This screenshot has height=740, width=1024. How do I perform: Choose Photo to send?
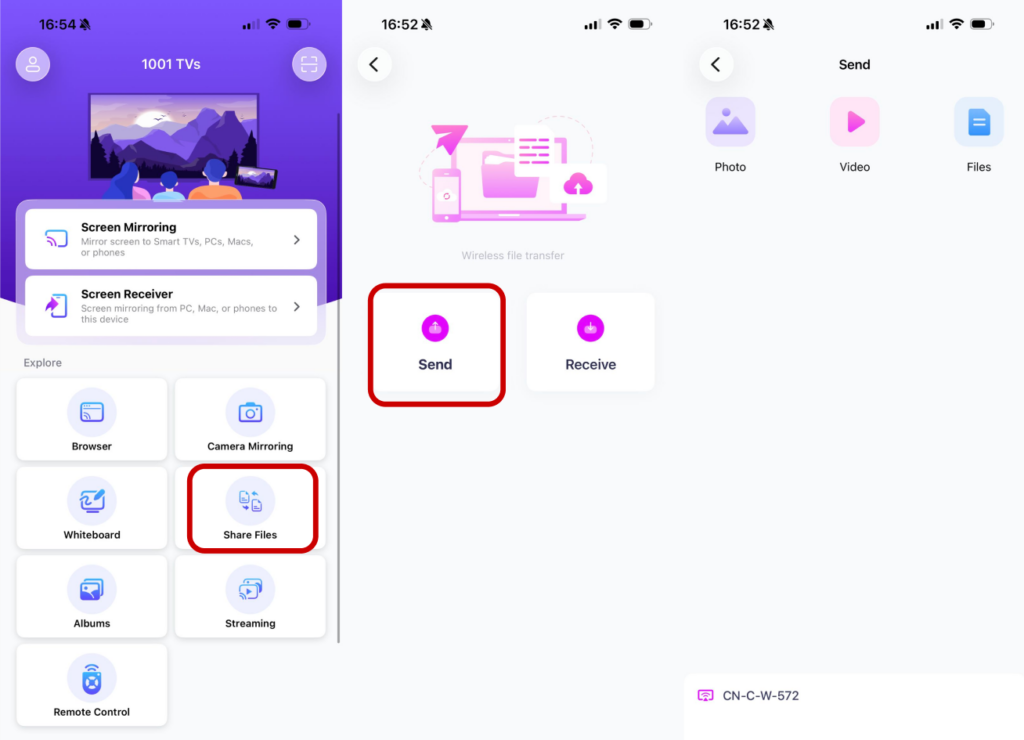730,135
